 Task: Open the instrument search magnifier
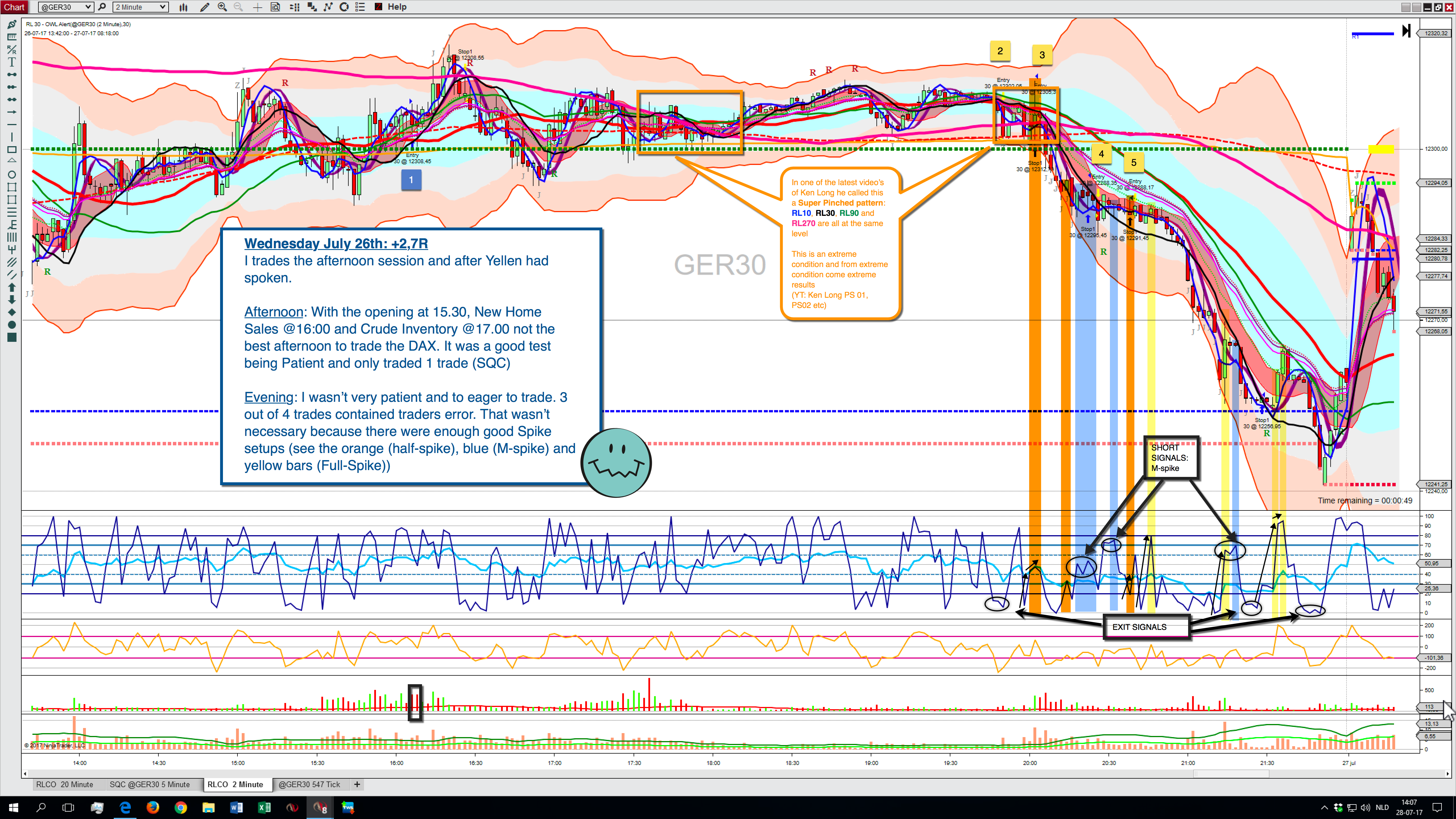(102, 7)
